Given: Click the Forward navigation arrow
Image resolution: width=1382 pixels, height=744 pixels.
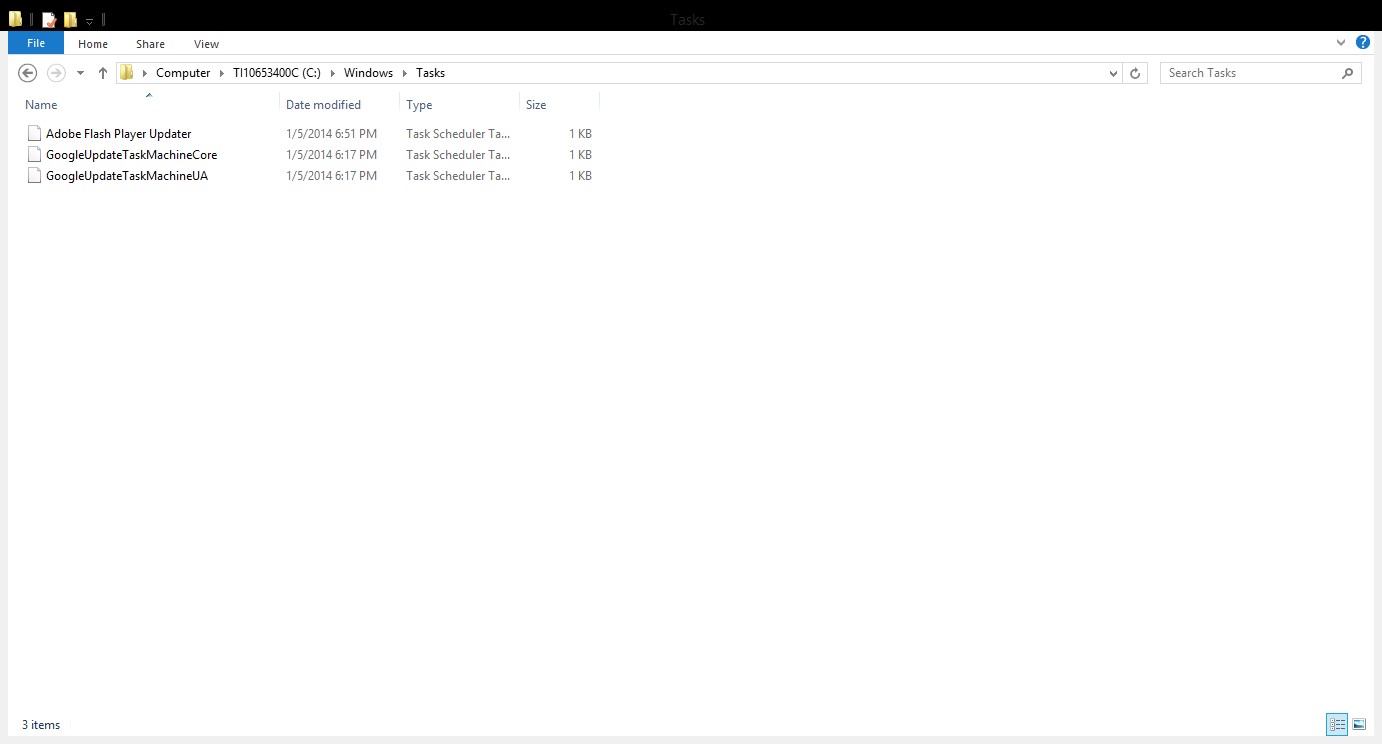Looking at the screenshot, I should tap(57, 73).
